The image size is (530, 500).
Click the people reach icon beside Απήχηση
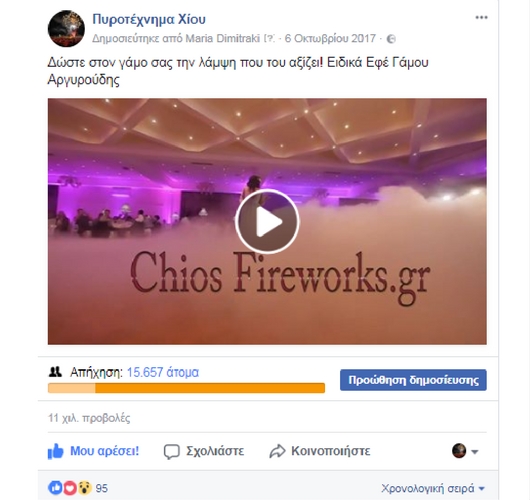tap(55, 372)
